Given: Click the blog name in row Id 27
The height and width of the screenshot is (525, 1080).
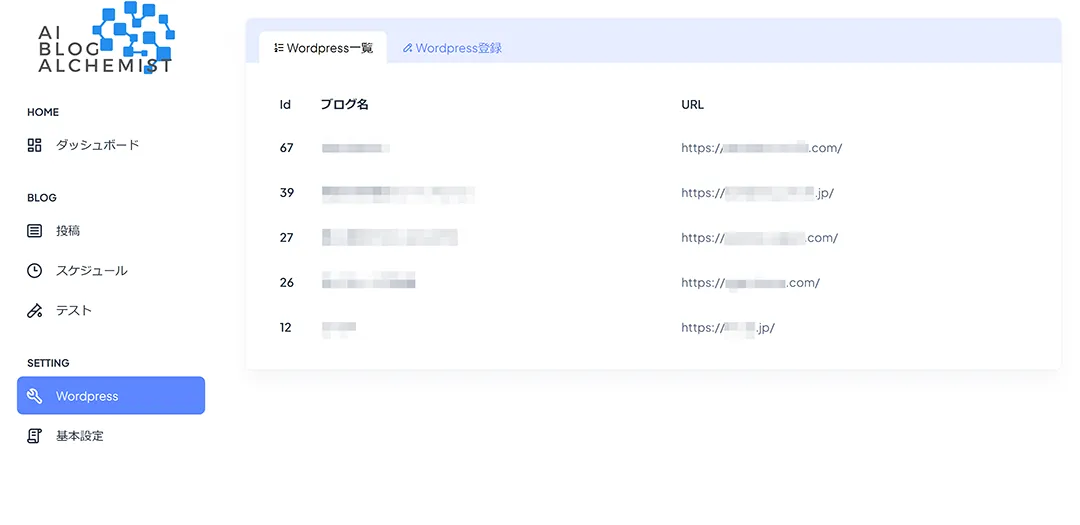Looking at the screenshot, I should point(389,238).
